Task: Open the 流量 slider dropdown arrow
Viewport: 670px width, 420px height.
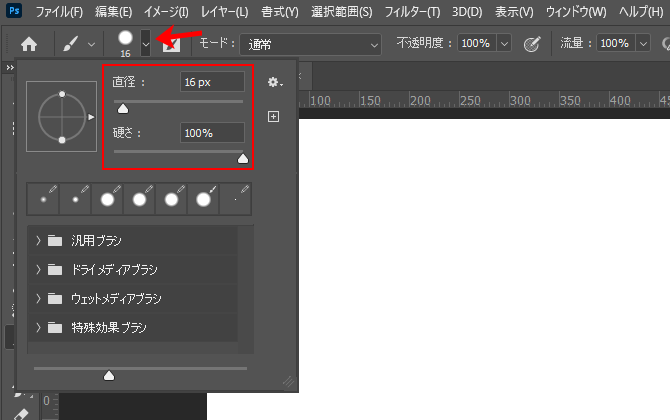Action: [x=644, y=43]
